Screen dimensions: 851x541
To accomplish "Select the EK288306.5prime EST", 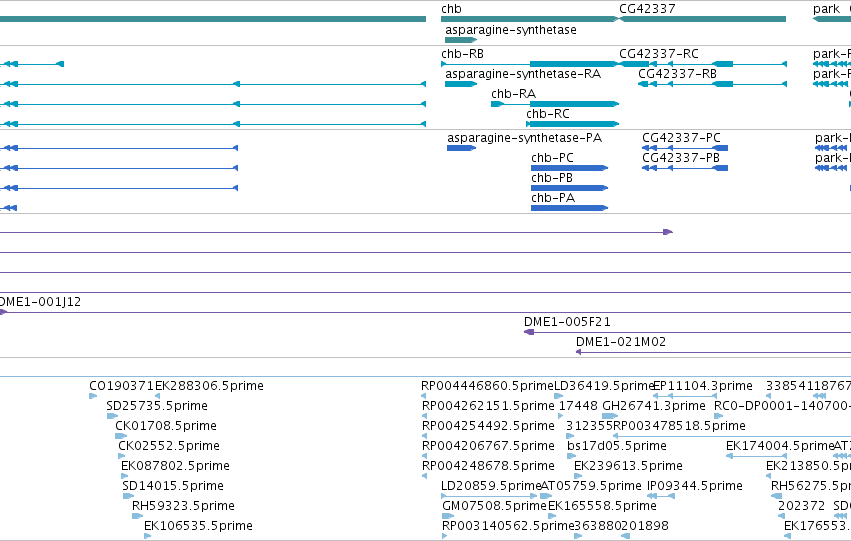I will (x=157, y=396).
